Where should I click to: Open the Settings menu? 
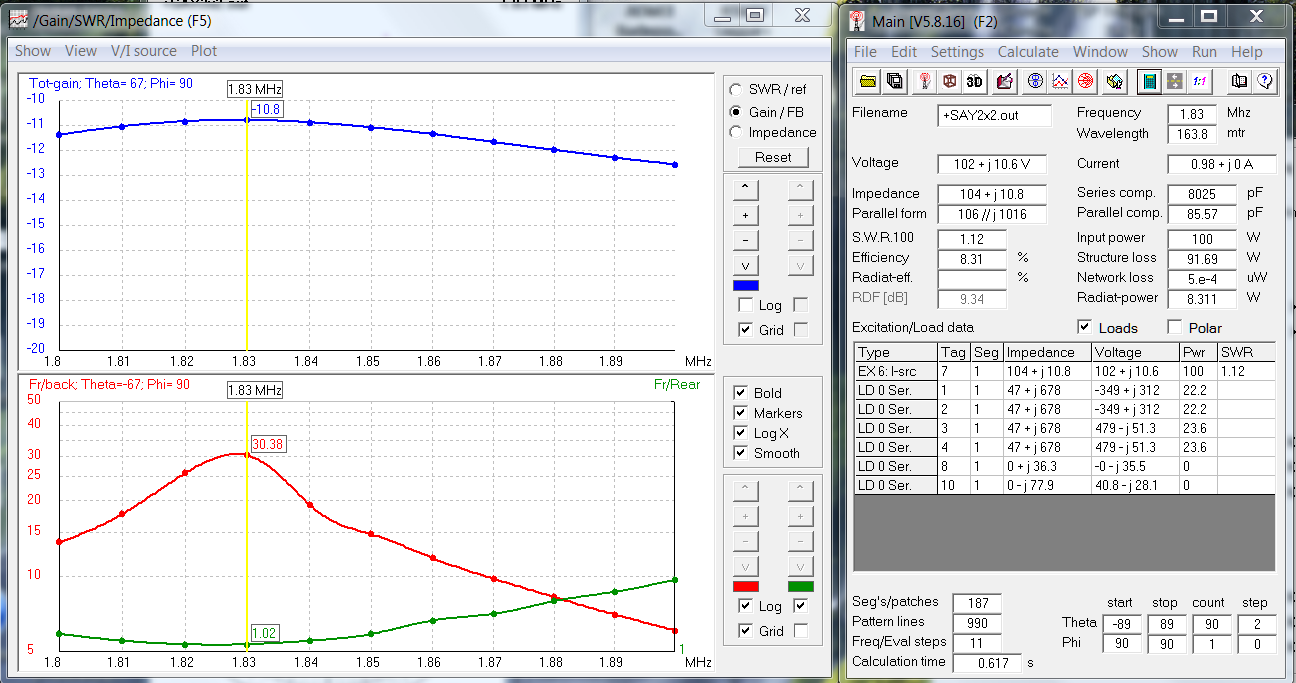tap(957, 52)
